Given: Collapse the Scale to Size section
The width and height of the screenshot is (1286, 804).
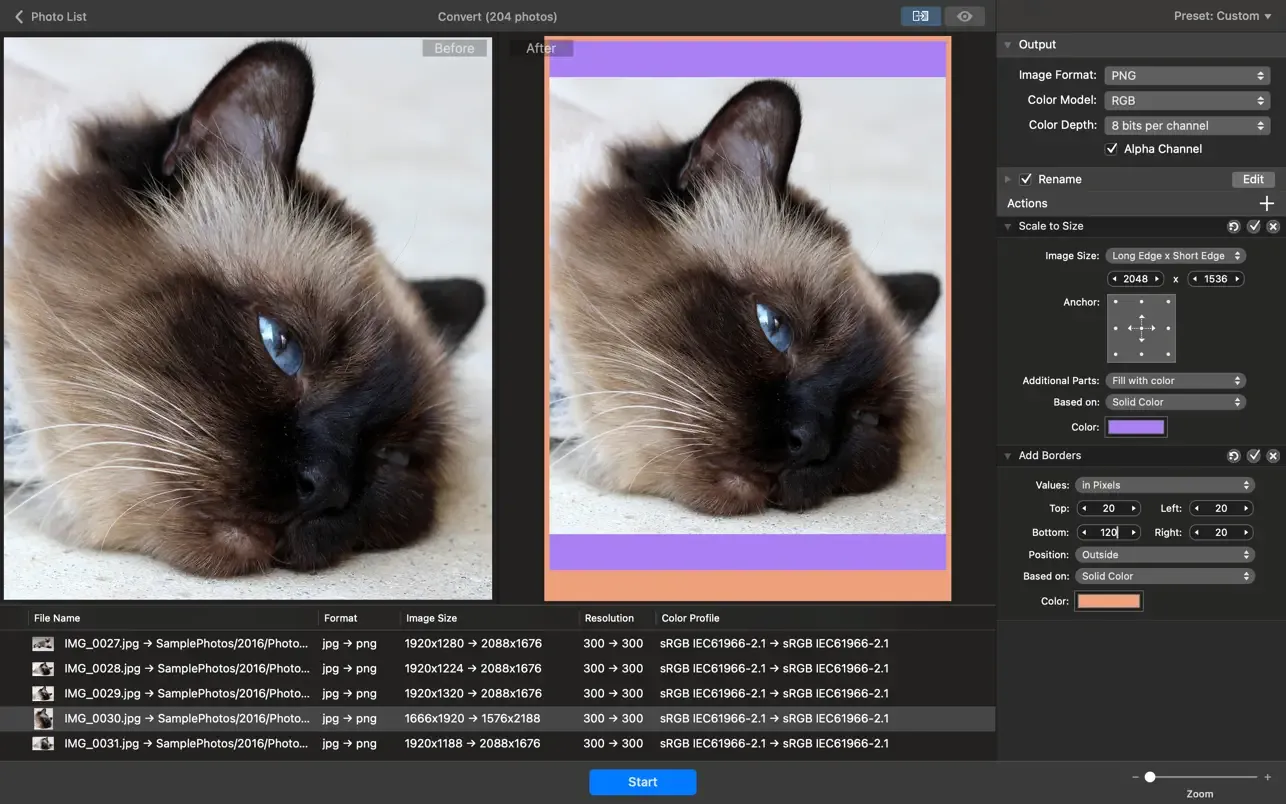Looking at the screenshot, I should coord(1007,226).
